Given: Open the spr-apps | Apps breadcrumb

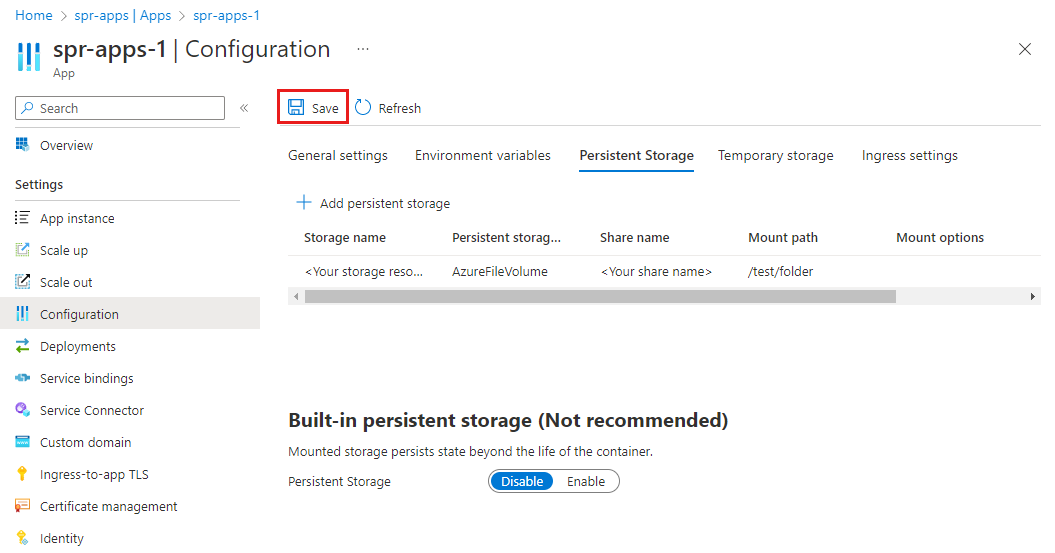Looking at the screenshot, I should (122, 16).
